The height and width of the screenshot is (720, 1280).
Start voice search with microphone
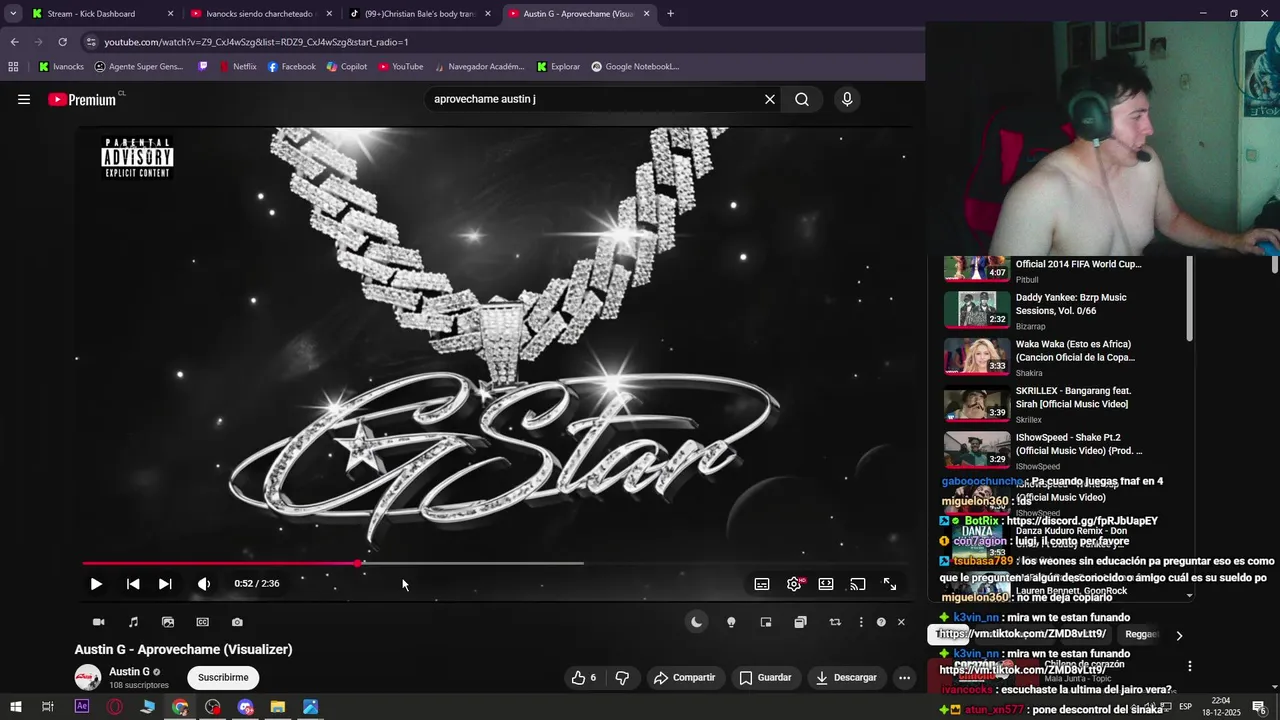click(847, 99)
